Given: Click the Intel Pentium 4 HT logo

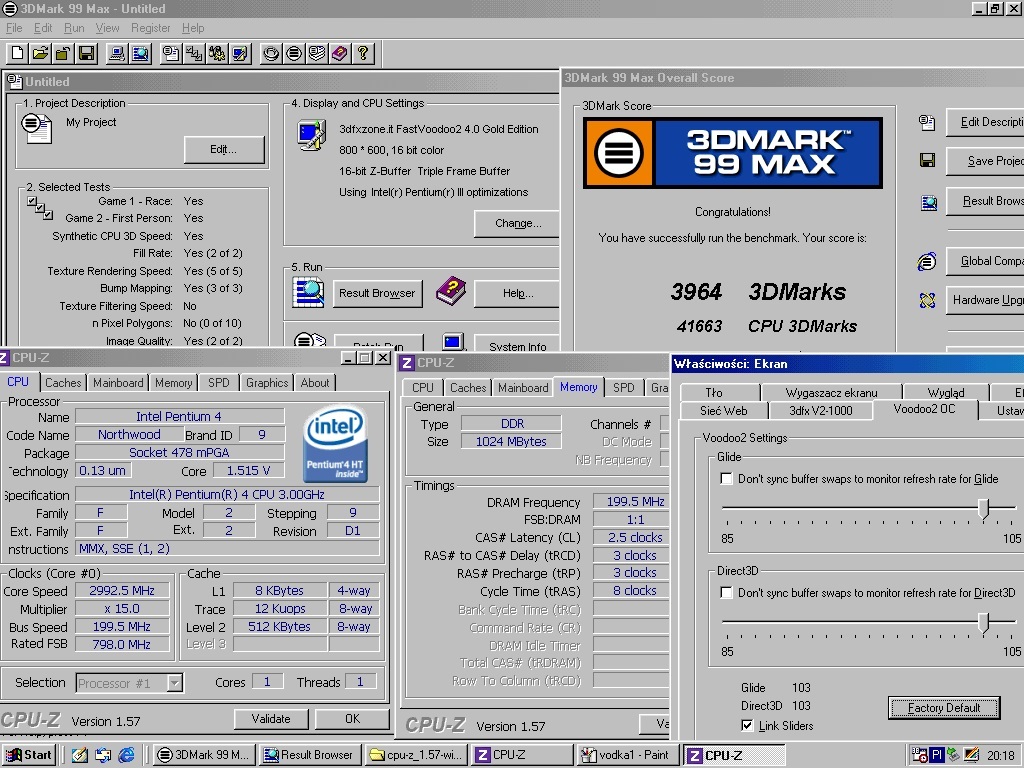Looking at the screenshot, I should [x=335, y=444].
